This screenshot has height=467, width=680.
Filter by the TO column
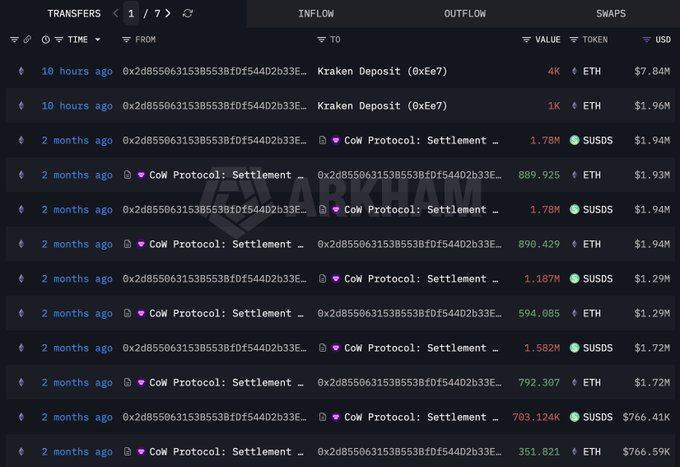pyautogui.click(x=321, y=39)
